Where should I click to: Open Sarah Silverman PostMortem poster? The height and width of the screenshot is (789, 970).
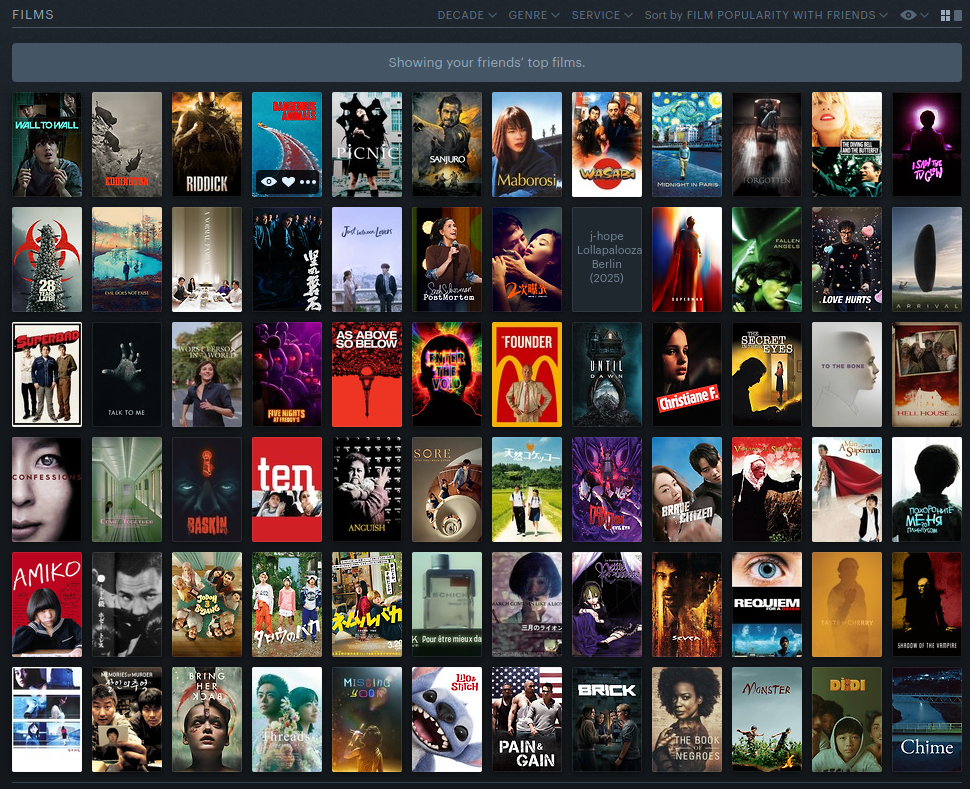point(447,260)
